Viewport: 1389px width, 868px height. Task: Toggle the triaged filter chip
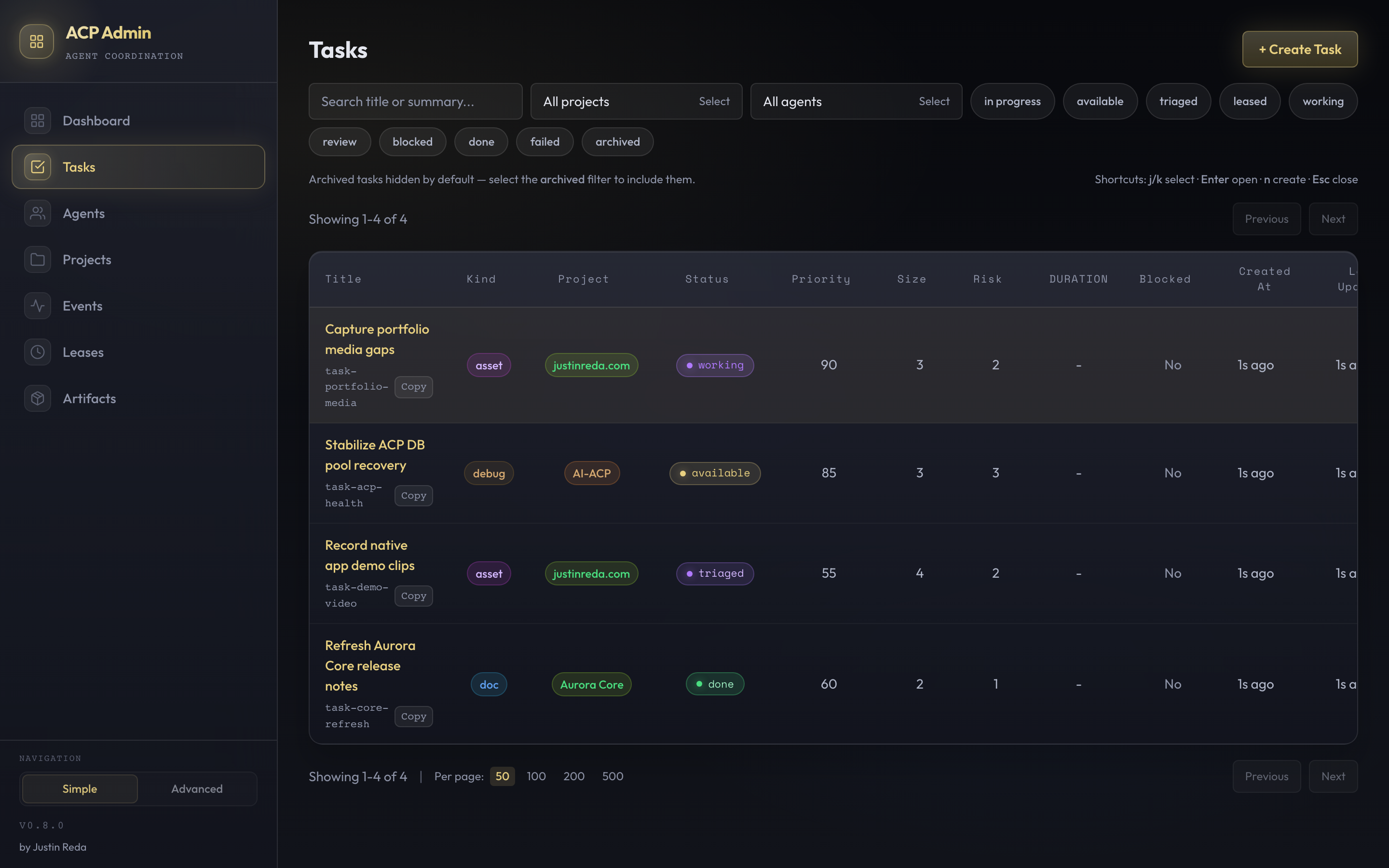point(1178,101)
